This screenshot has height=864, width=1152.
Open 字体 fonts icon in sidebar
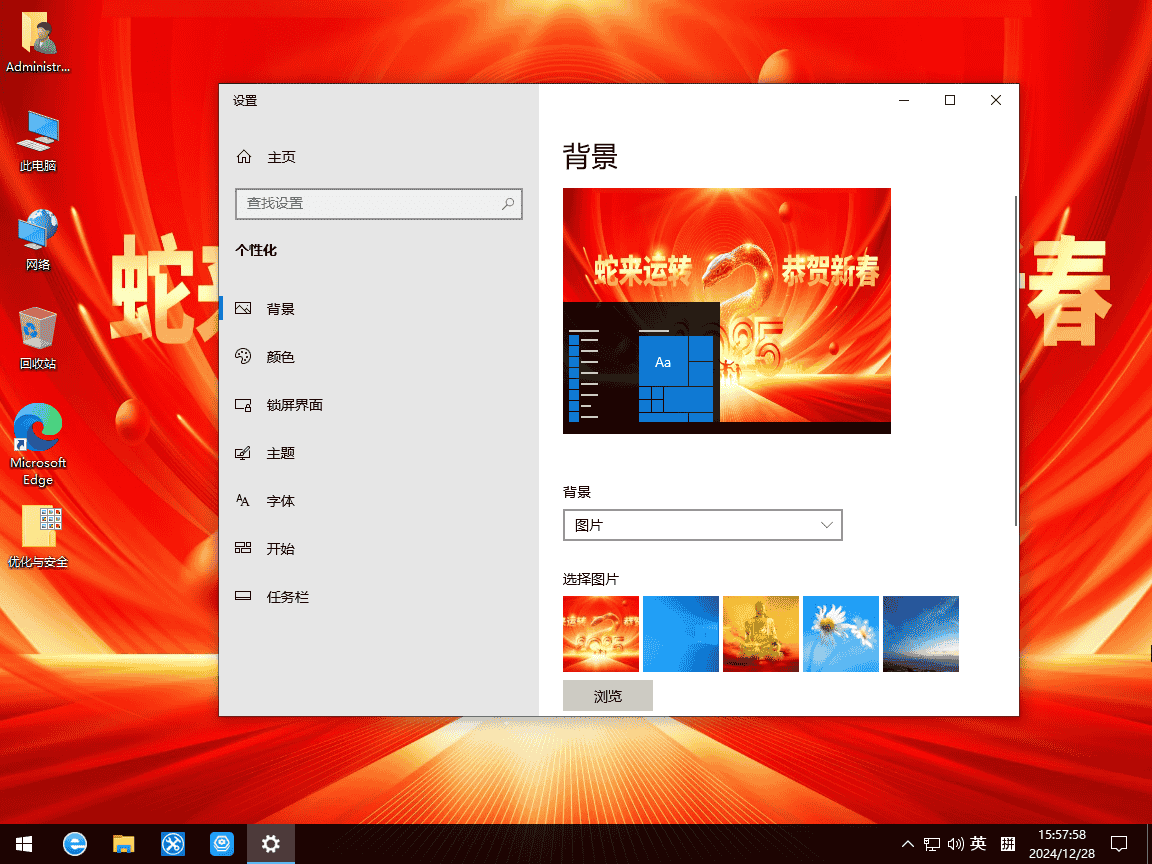243,500
